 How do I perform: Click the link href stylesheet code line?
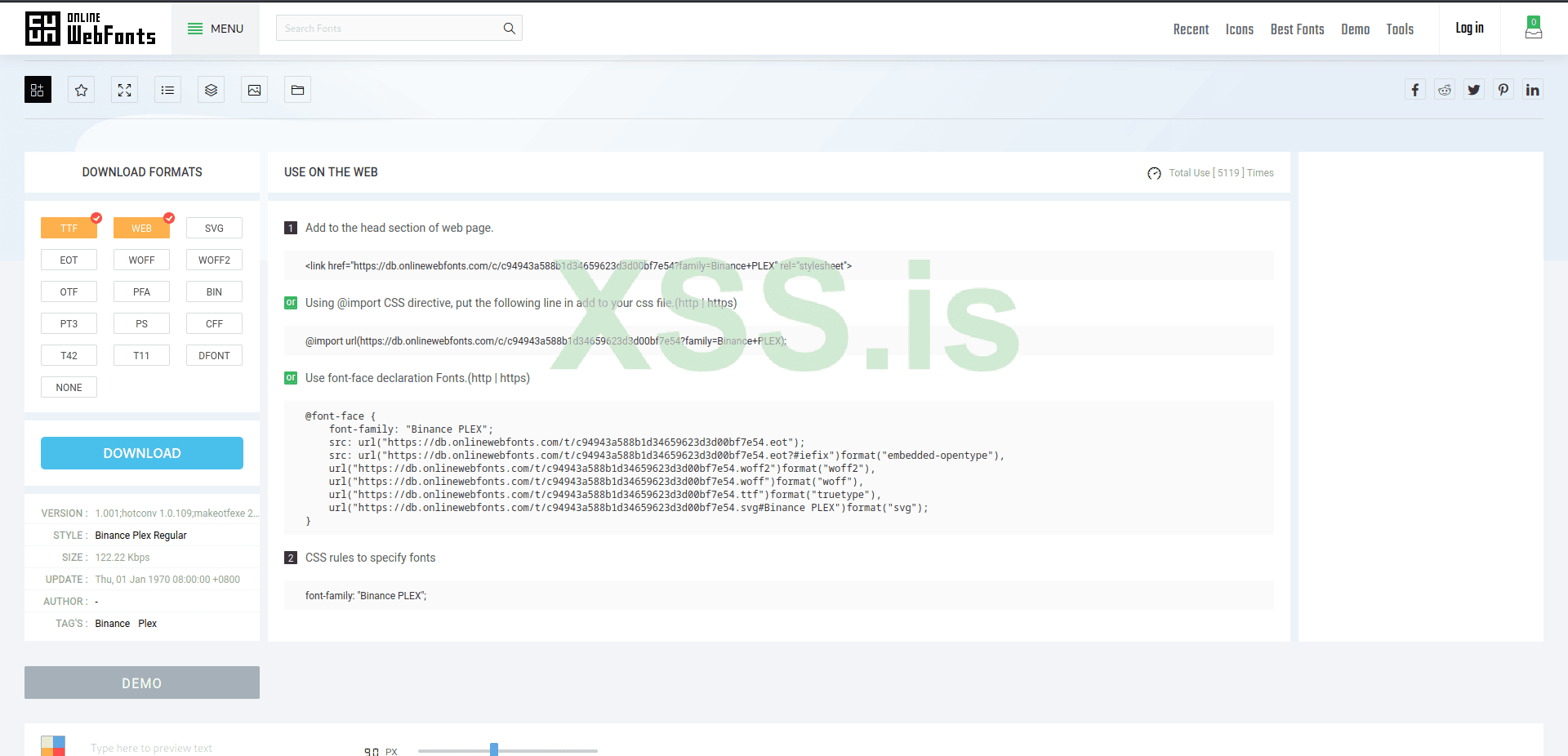pos(779,265)
